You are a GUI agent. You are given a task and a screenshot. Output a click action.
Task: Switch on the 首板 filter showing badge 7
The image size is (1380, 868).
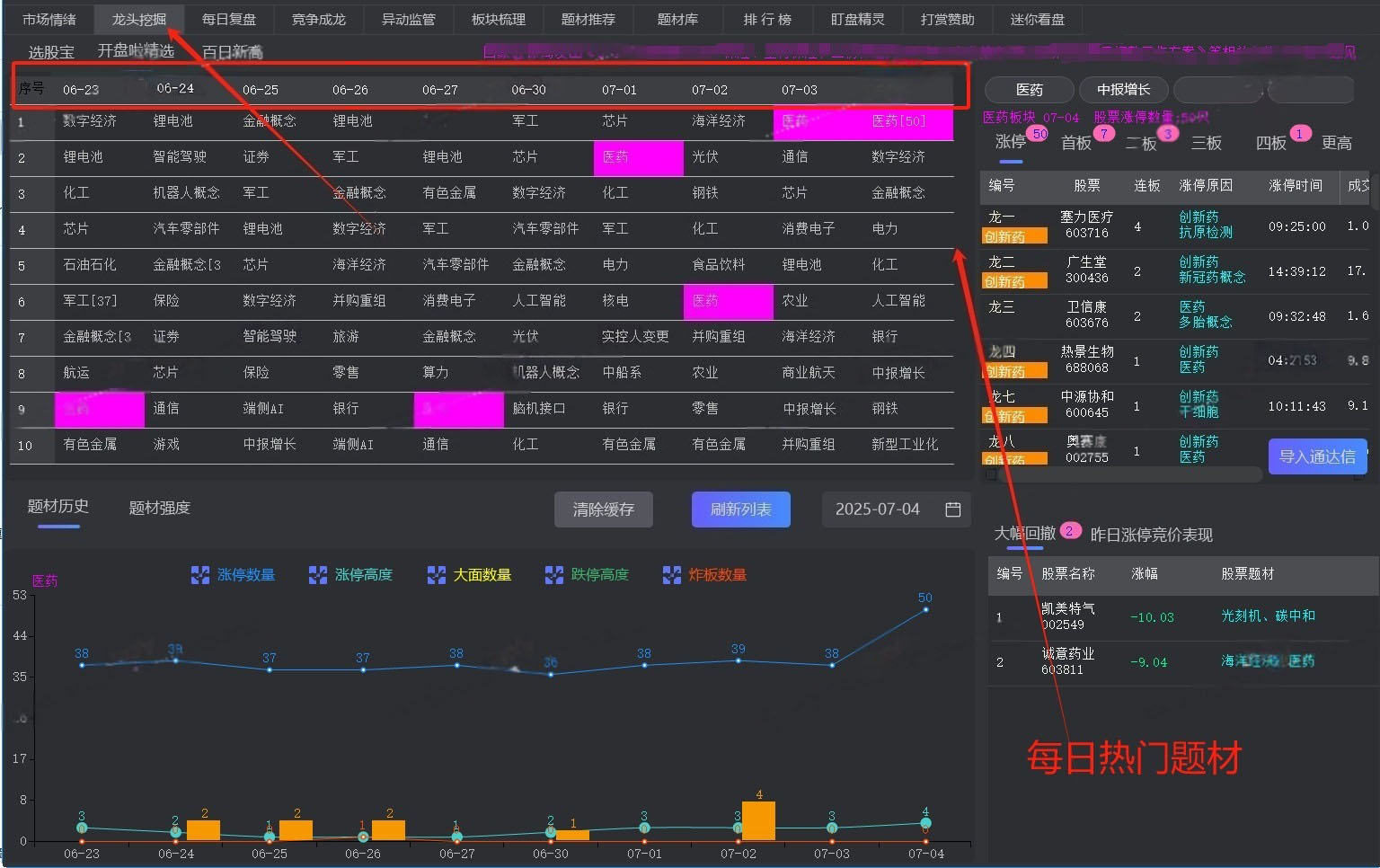pyautogui.click(x=1075, y=141)
